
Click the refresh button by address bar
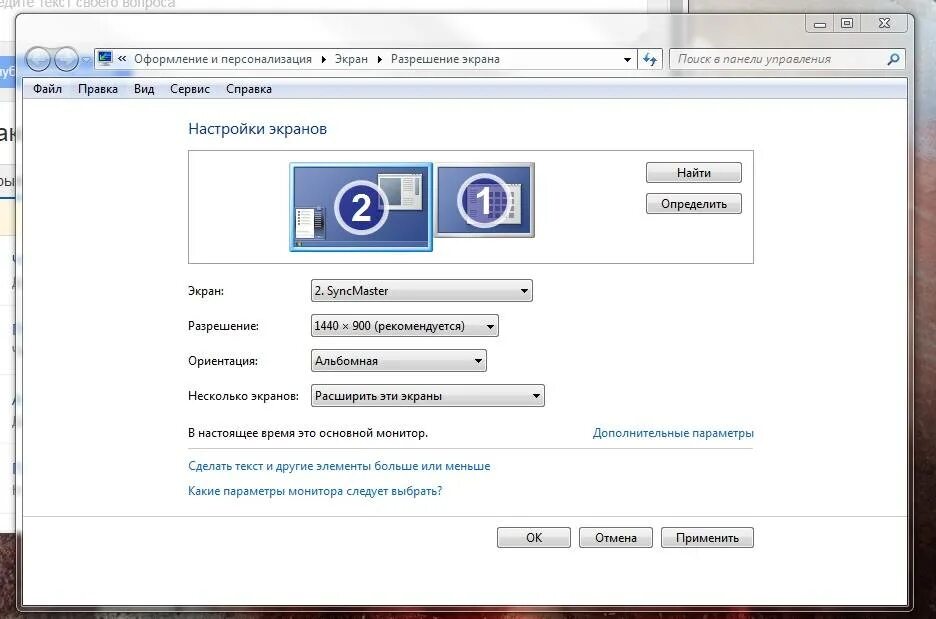(650, 59)
